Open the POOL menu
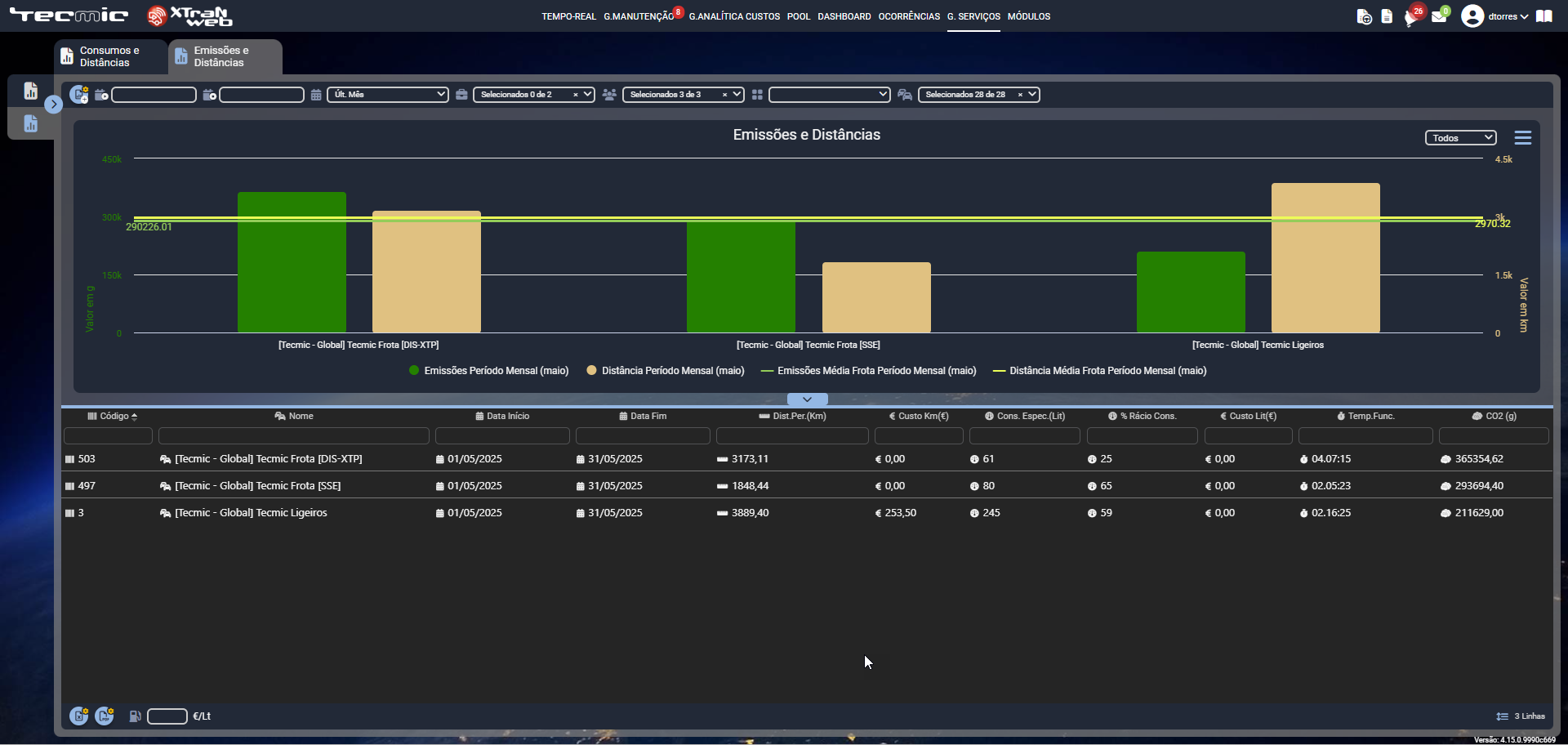1568x745 pixels. 799,16
